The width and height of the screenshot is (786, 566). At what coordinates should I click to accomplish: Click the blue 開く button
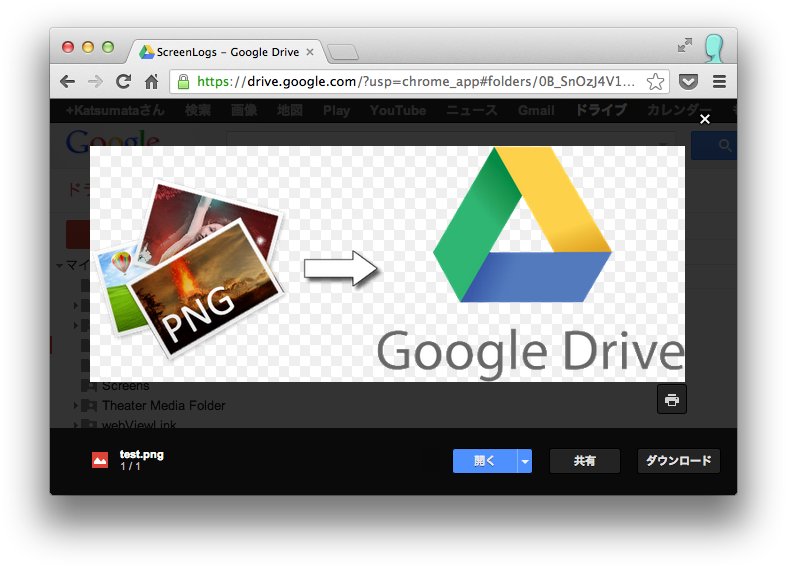pyautogui.click(x=484, y=461)
